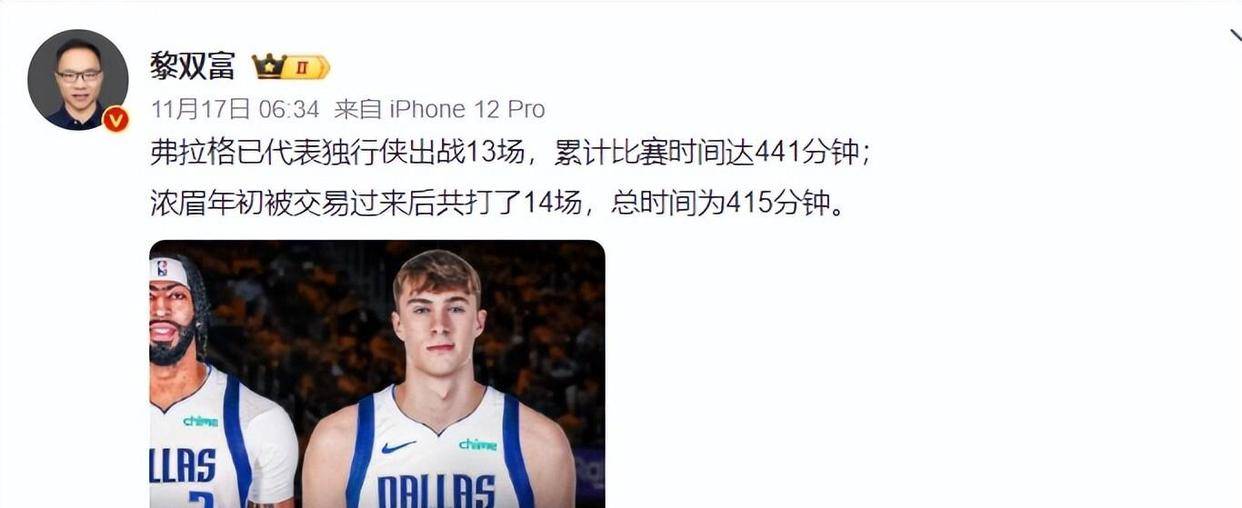Click the post line starting with 浓眉

tap(497, 203)
